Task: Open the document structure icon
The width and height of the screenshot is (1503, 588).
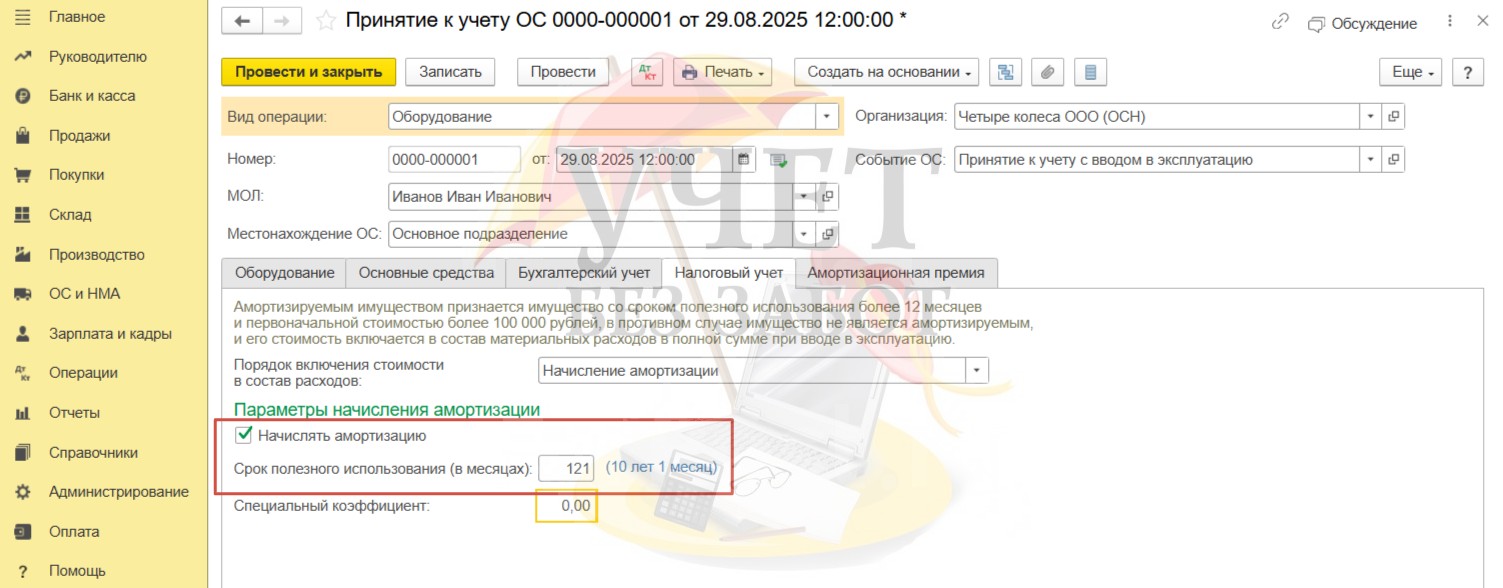Action: tap(1005, 72)
